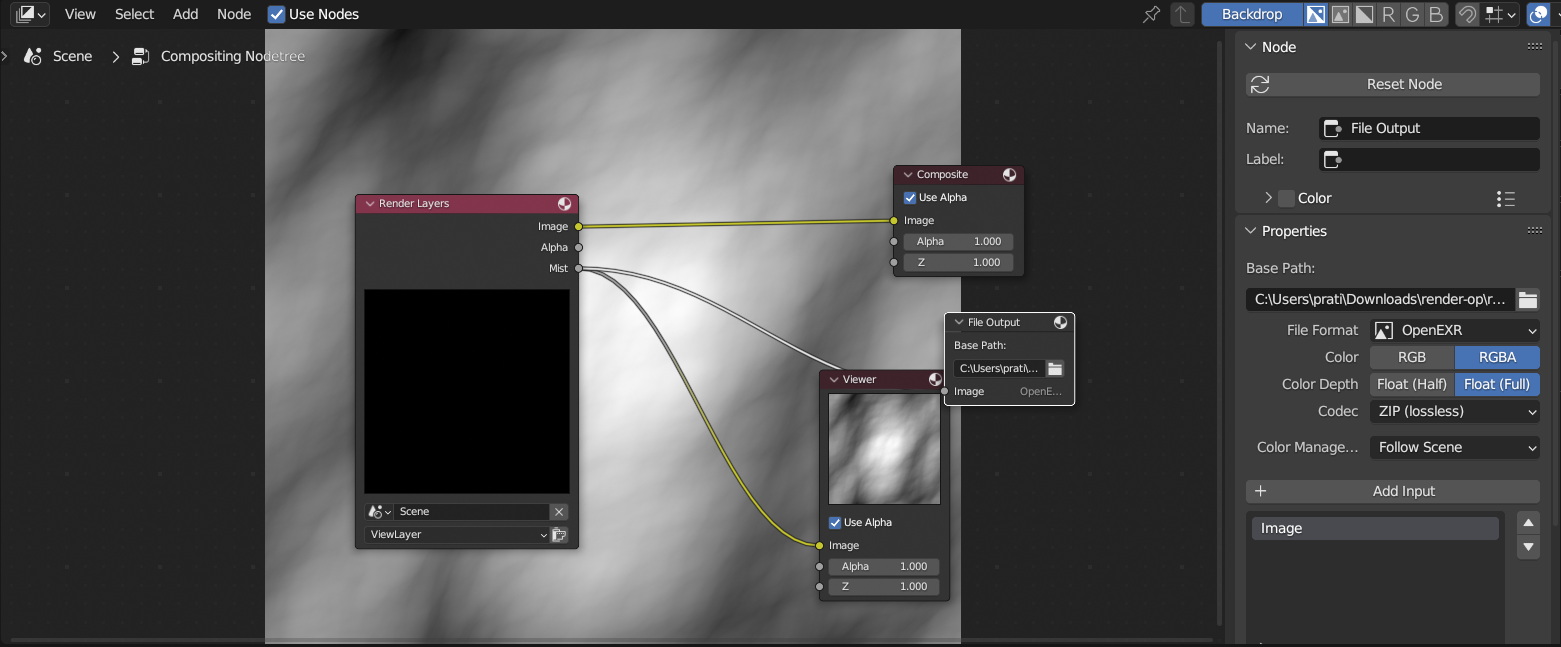
Task: Open the editor type selector icon
Action: [x=31, y=14]
